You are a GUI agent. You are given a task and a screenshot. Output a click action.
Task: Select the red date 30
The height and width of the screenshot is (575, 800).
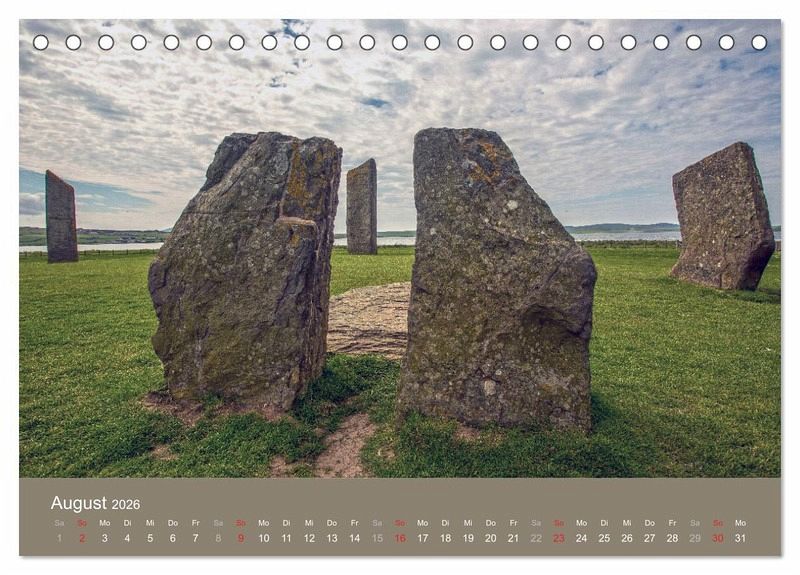(x=717, y=538)
